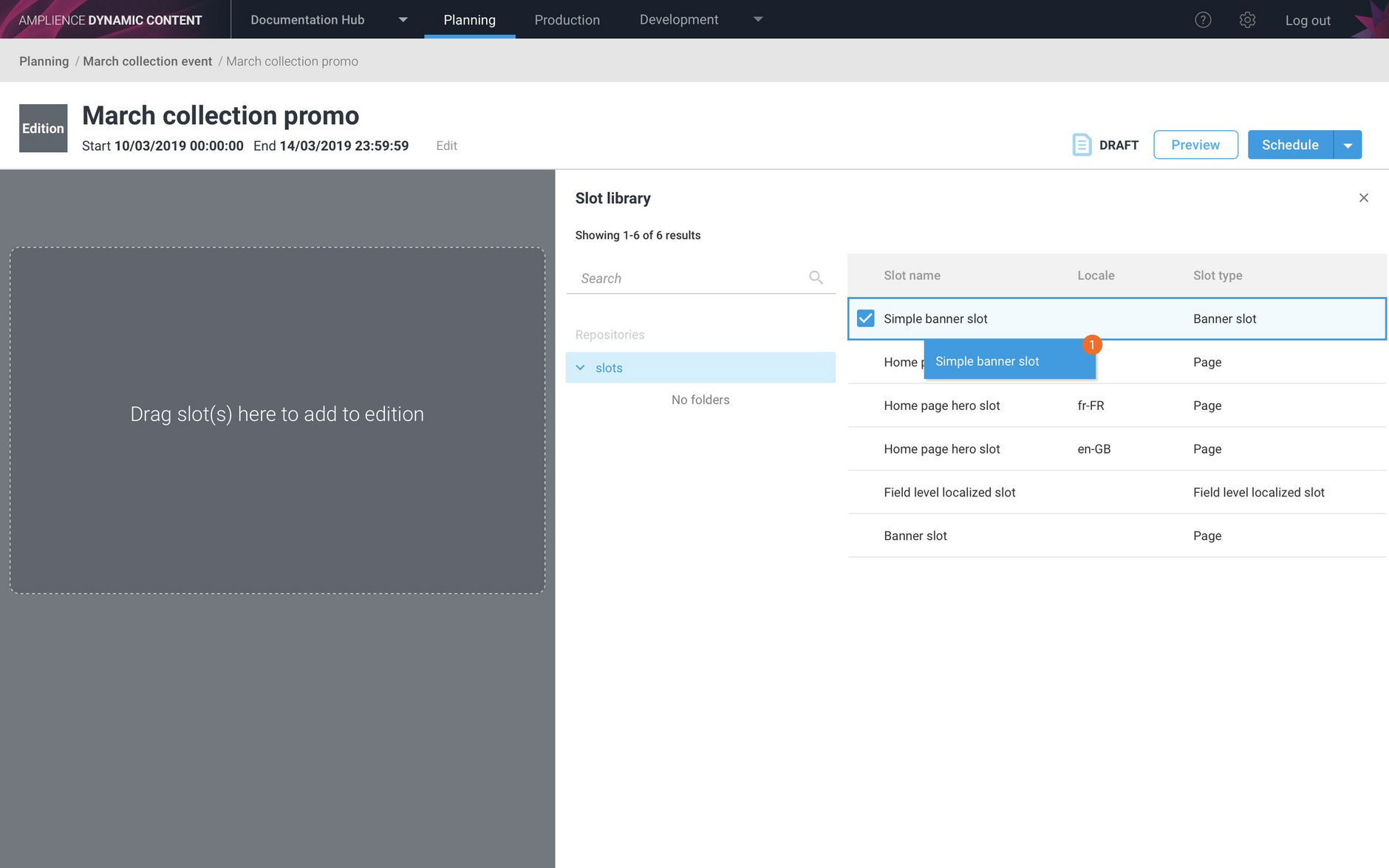Open the settings gear icon

(1247, 20)
